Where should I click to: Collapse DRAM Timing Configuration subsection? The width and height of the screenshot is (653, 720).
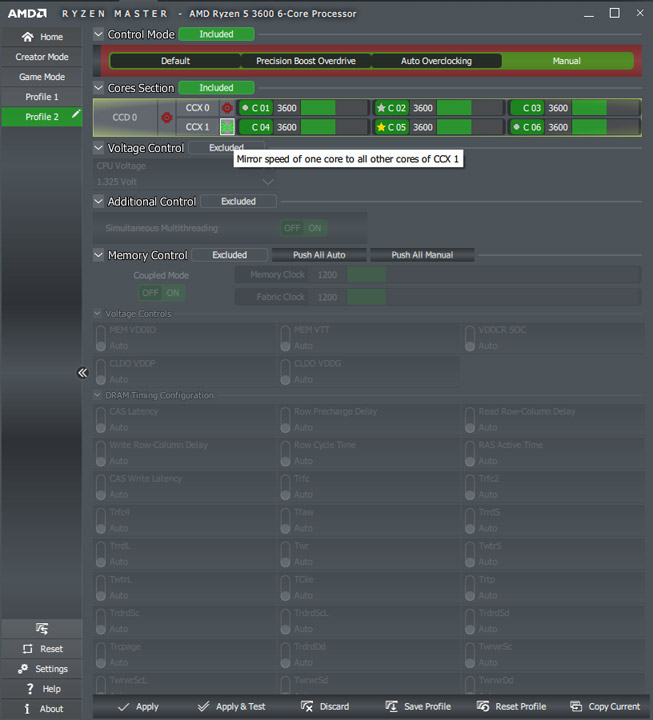point(97,395)
